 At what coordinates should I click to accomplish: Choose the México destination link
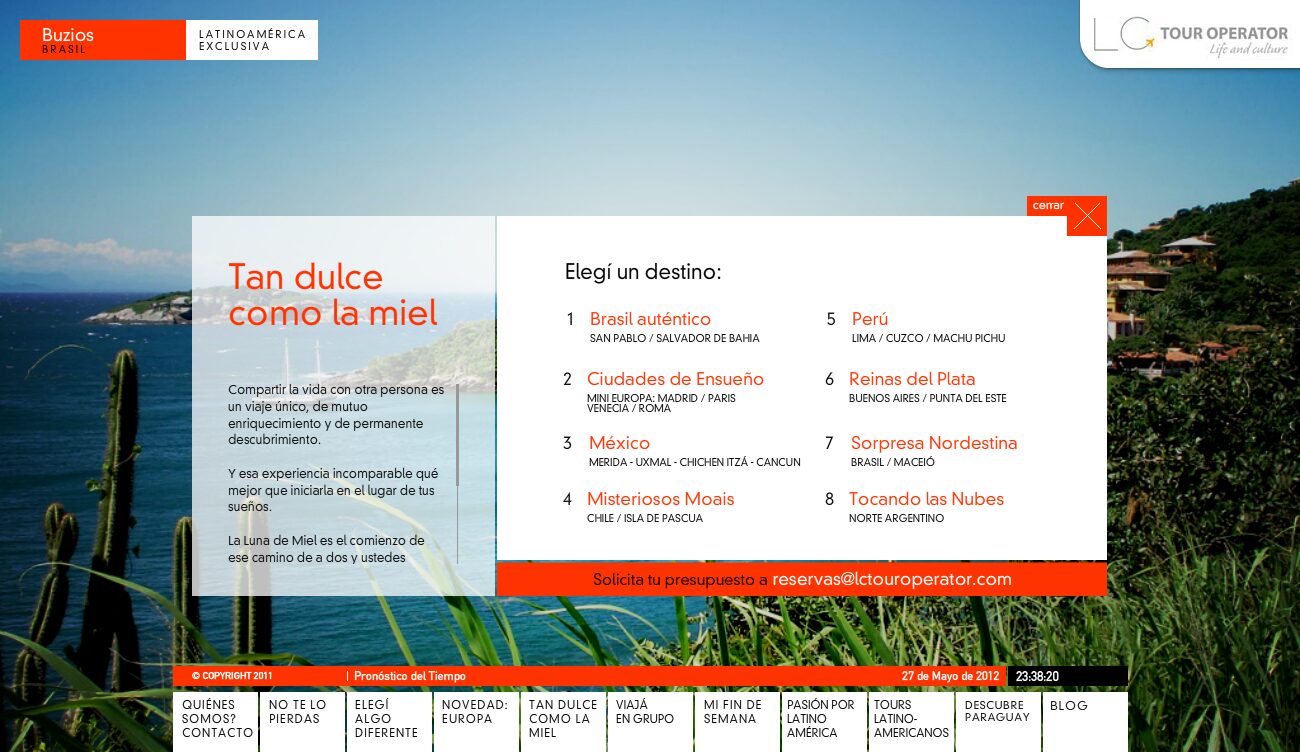(x=619, y=443)
